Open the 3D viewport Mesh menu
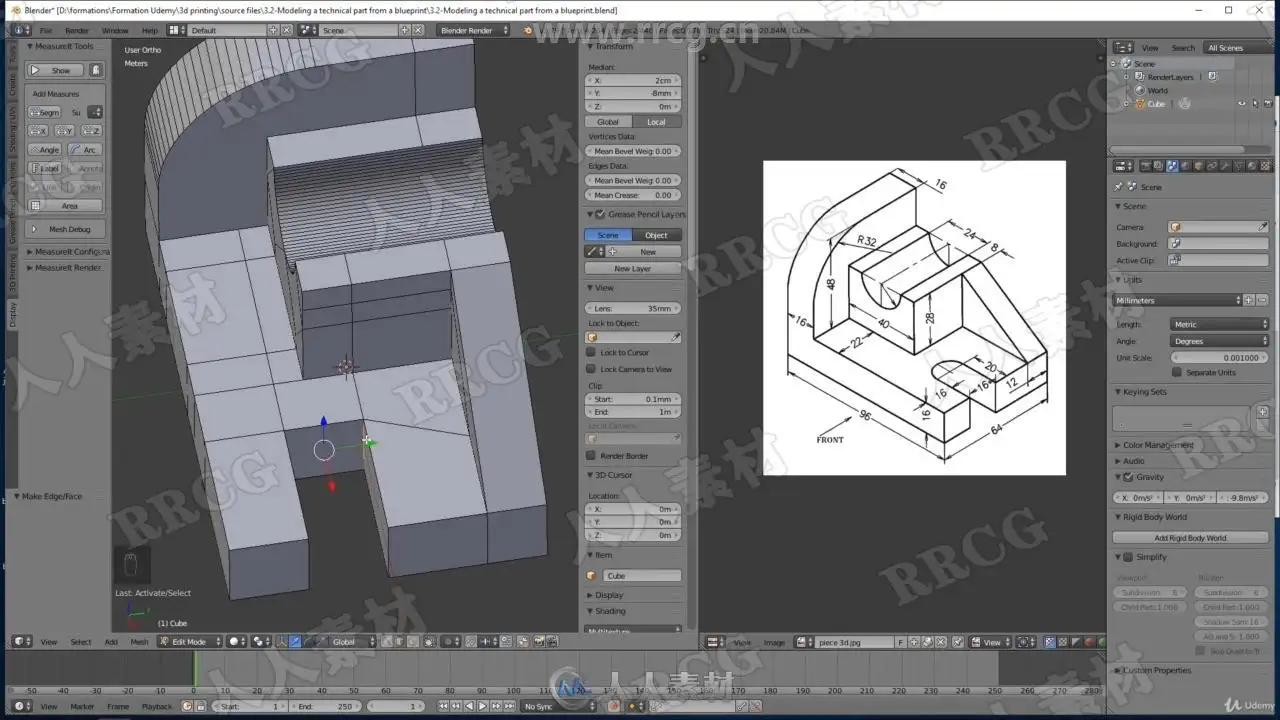Viewport: 1280px width, 720px height. tap(139, 642)
